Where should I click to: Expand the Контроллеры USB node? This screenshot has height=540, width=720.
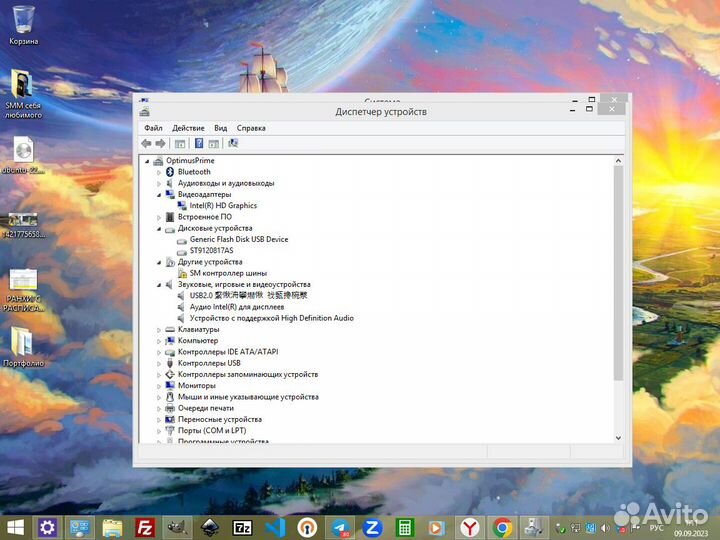tap(158, 363)
